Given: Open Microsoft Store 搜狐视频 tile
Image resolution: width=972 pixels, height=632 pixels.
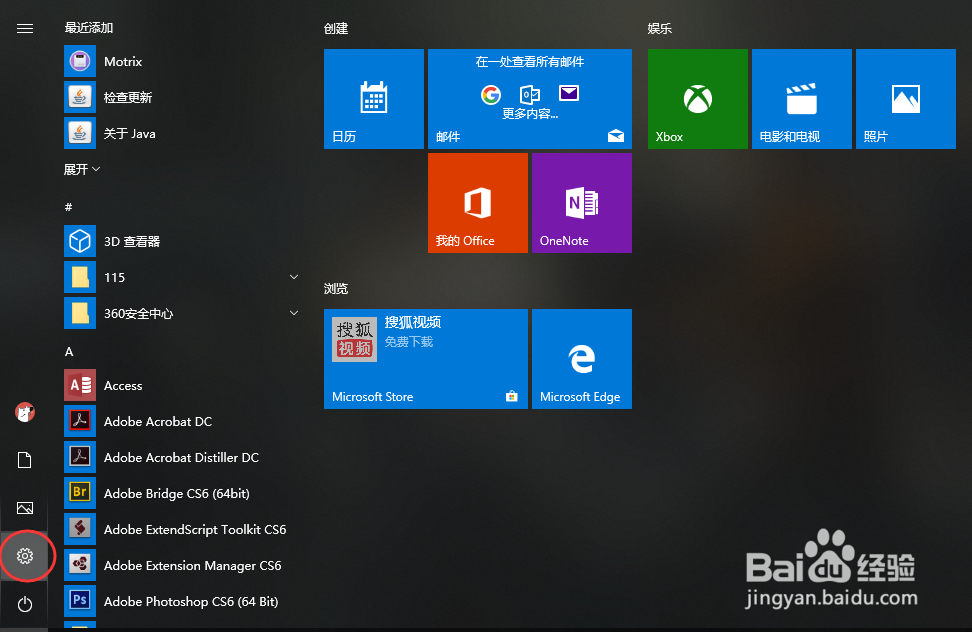Looking at the screenshot, I should (426, 359).
